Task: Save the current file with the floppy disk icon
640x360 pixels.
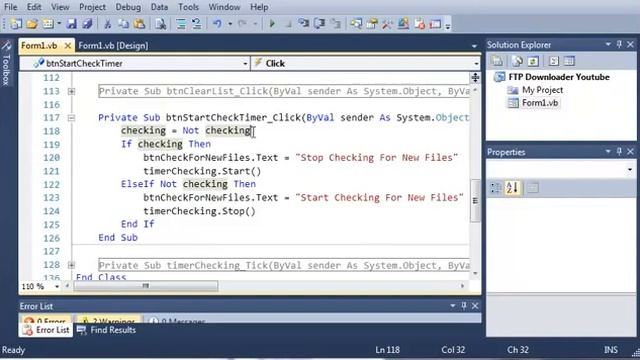Action: tap(71, 24)
